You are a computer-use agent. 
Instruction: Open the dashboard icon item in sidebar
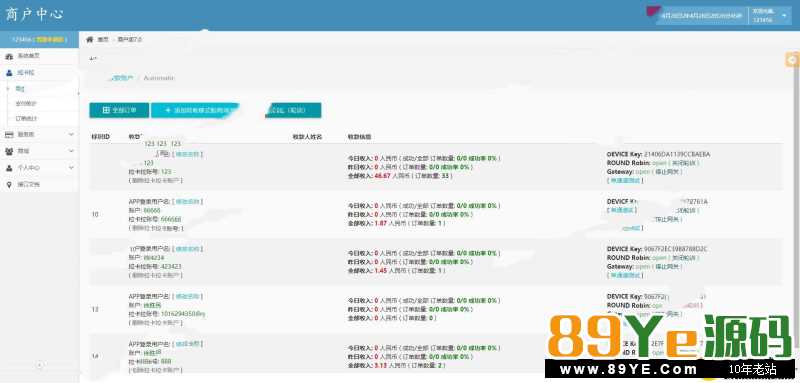click(9, 56)
